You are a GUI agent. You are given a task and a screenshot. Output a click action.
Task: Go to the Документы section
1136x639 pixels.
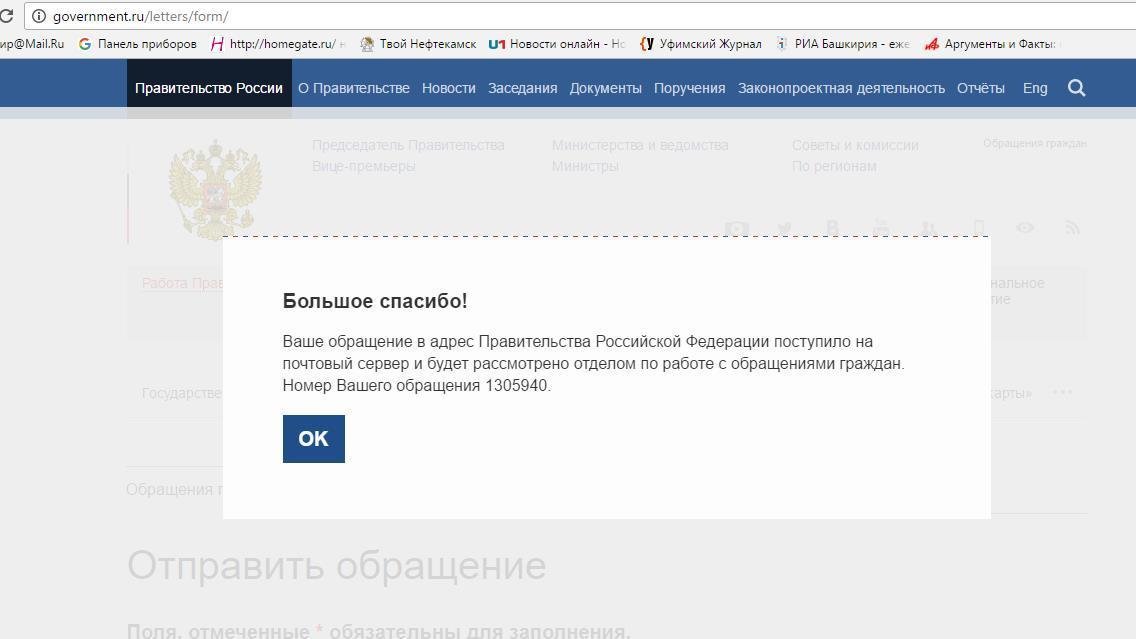(x=605, y=88)
